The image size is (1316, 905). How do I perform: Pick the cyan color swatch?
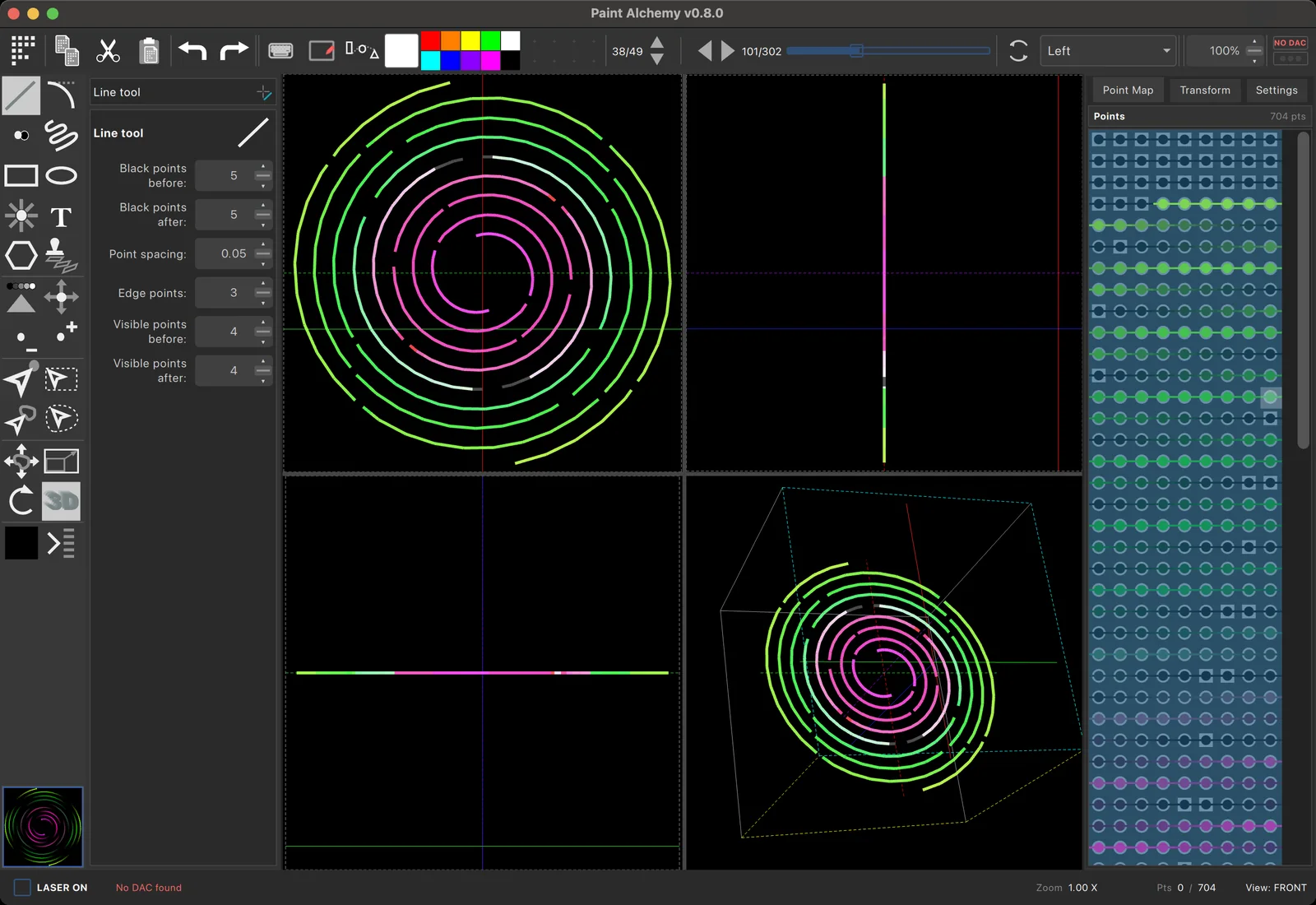point(430,60)
